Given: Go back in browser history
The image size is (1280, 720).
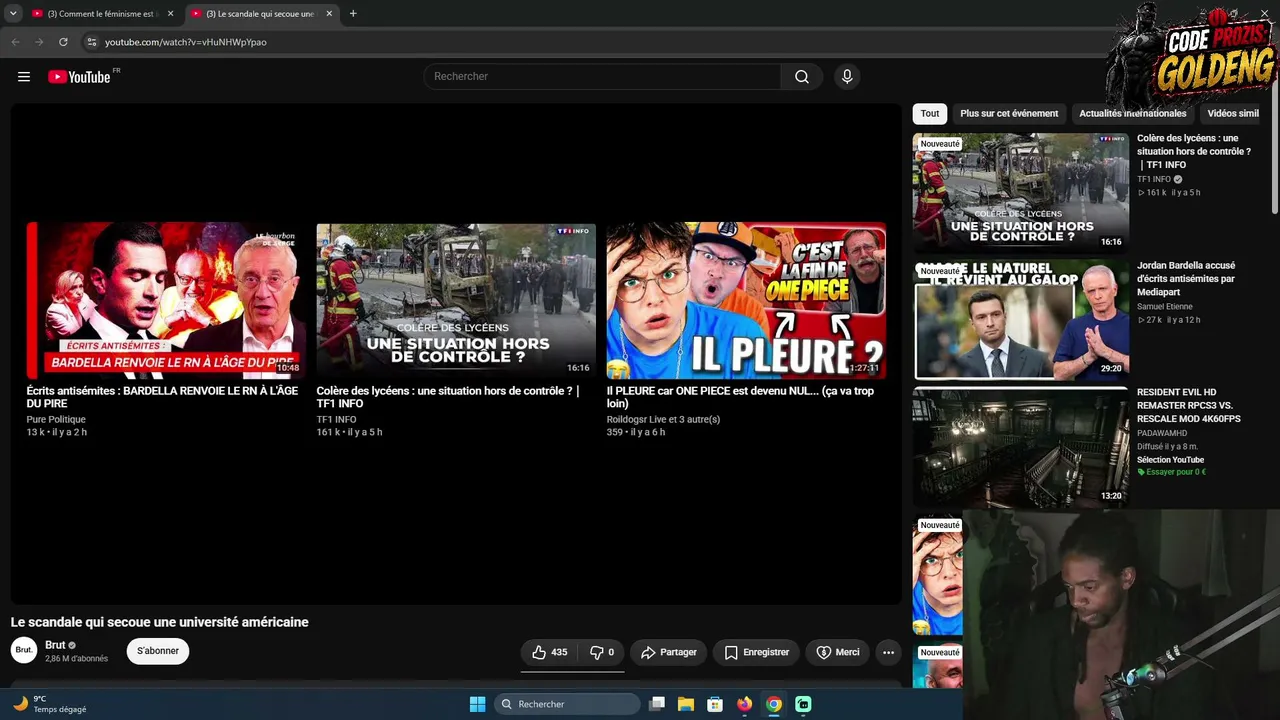Looking at the screenshot, I should 15,42.
